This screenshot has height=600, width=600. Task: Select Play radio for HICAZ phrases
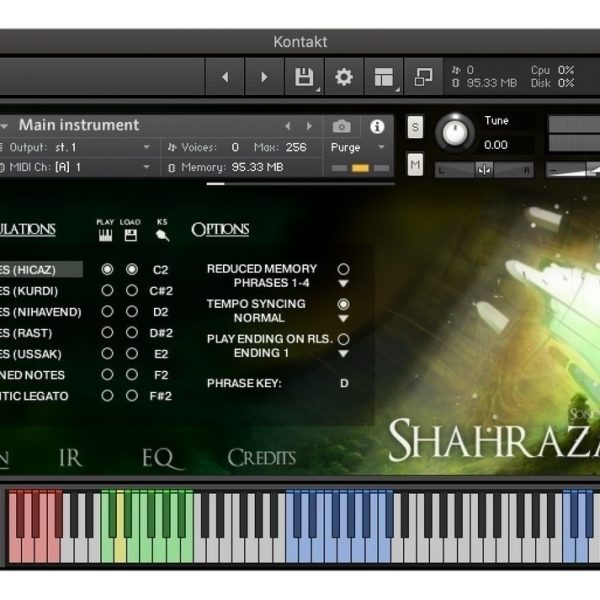[107, 269]
